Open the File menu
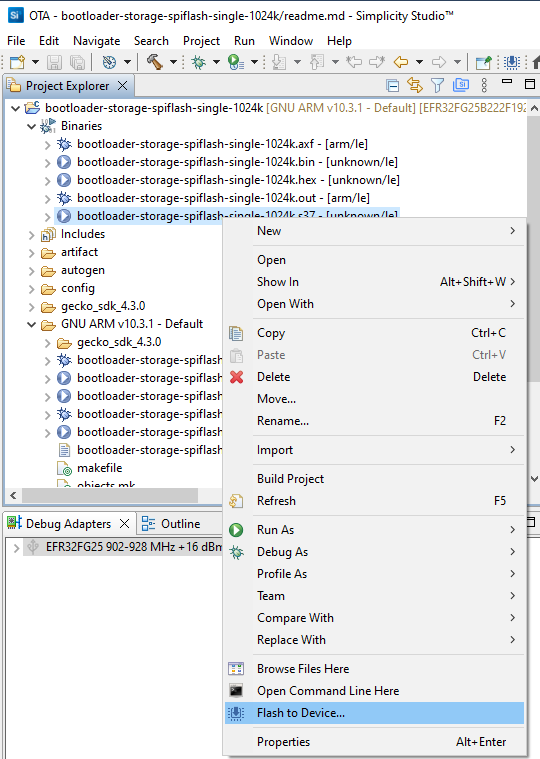 point(16,41)
